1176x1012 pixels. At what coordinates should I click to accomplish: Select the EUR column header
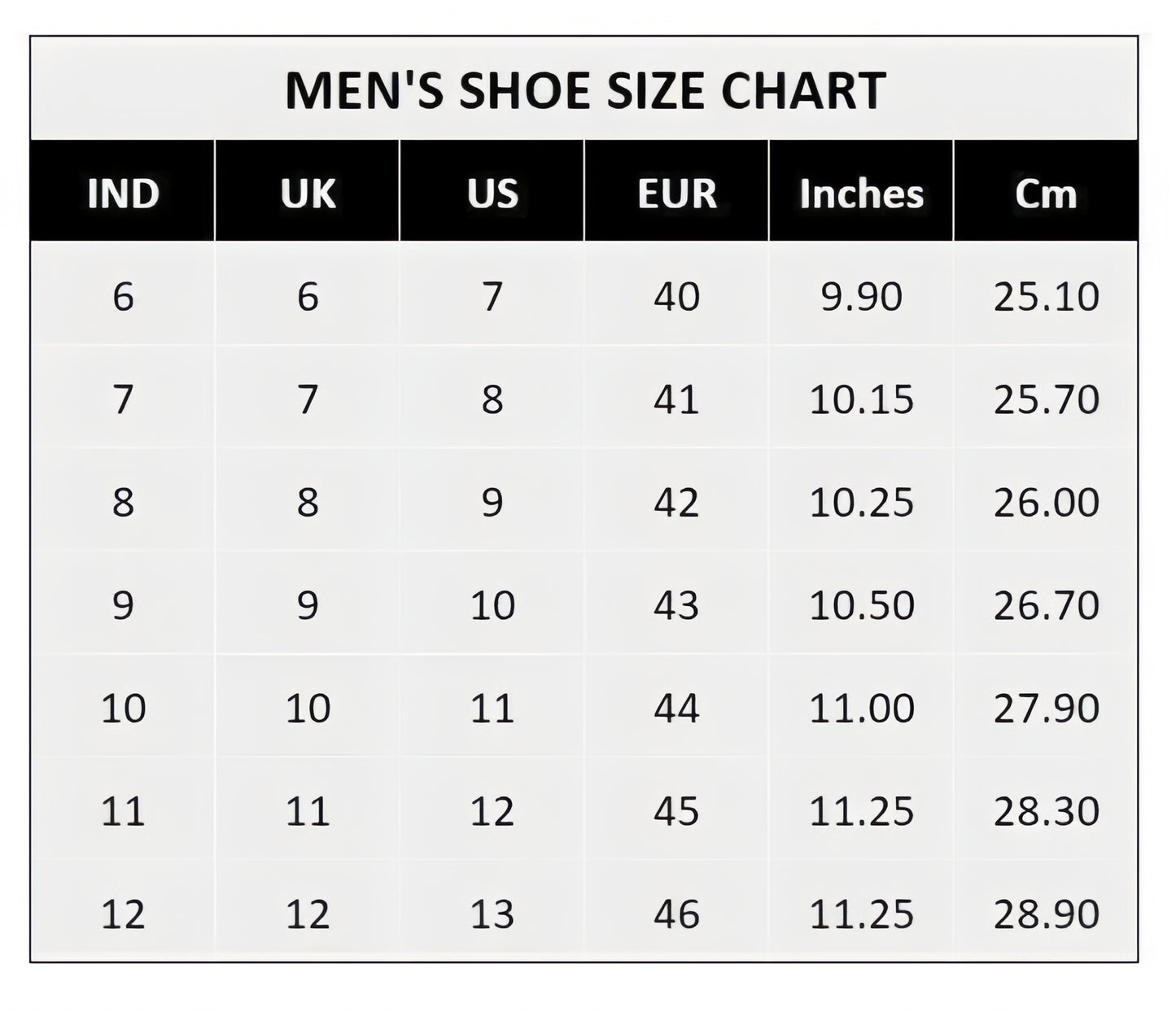[676, 193]
